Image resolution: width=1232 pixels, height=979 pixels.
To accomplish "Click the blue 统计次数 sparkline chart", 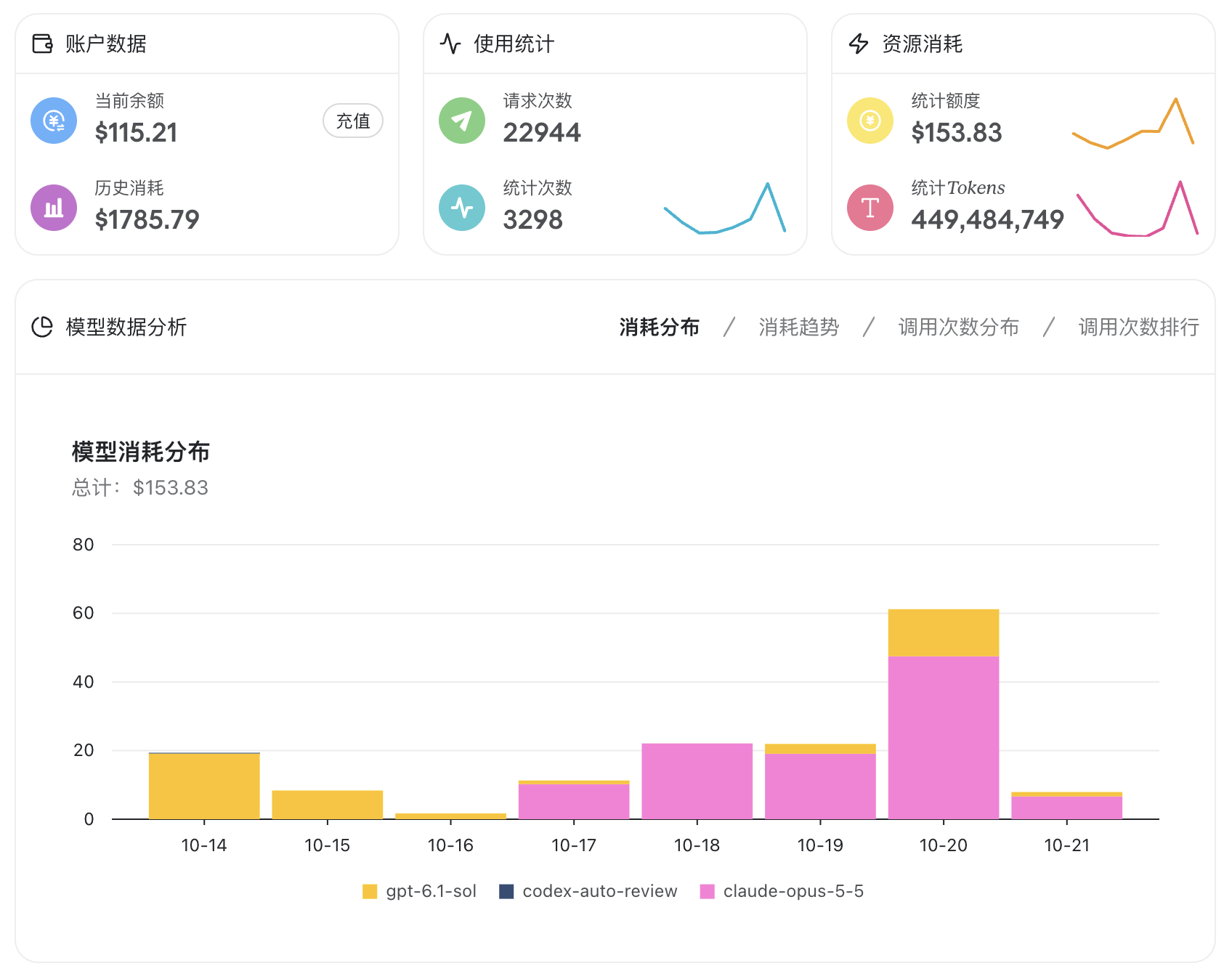I will 725,208.
